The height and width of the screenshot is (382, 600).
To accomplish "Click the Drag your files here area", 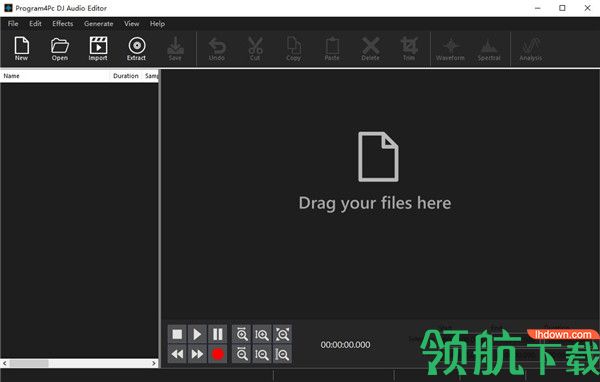I will tap(375, 203).
